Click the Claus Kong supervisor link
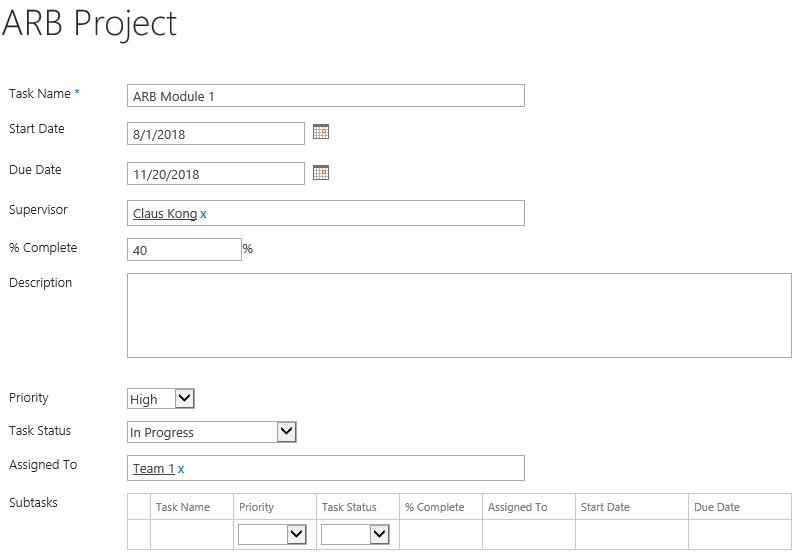This screenshot has width=795, height=557. tap(165, 214)
